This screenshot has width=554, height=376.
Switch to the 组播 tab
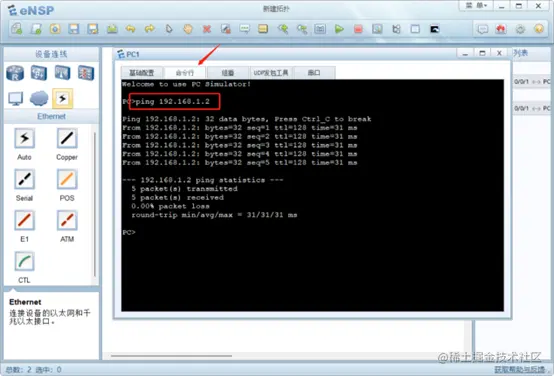tap(228, 73)
